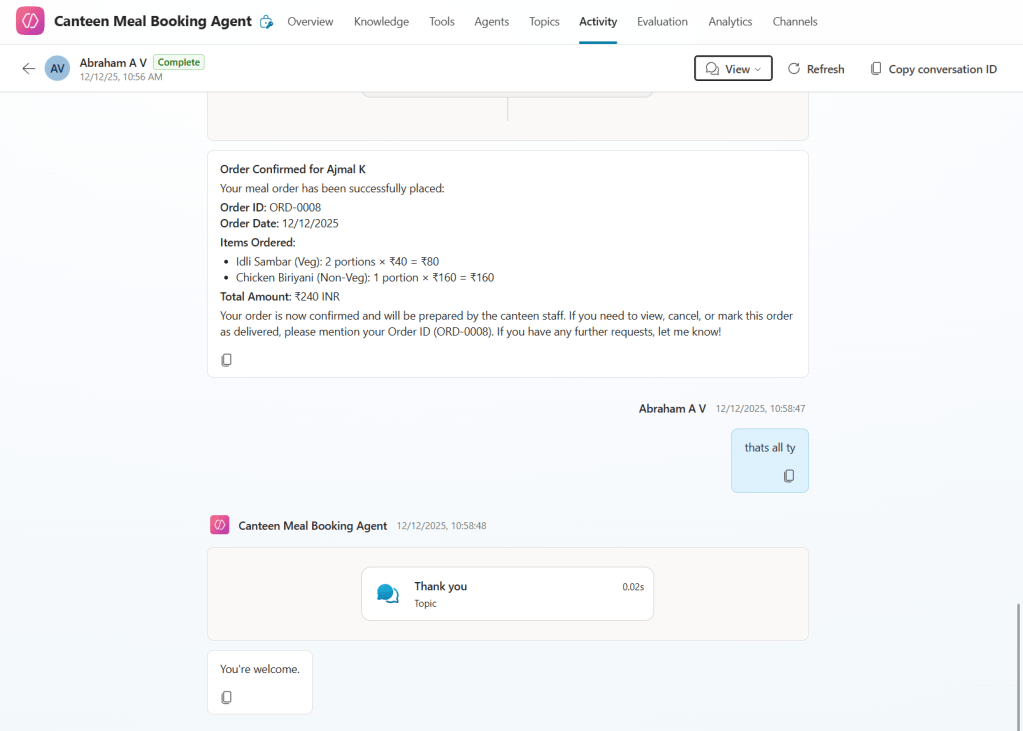Open the Analytics tab
The height and width of the screenshot is (731, 1023).
pos(730,22)
